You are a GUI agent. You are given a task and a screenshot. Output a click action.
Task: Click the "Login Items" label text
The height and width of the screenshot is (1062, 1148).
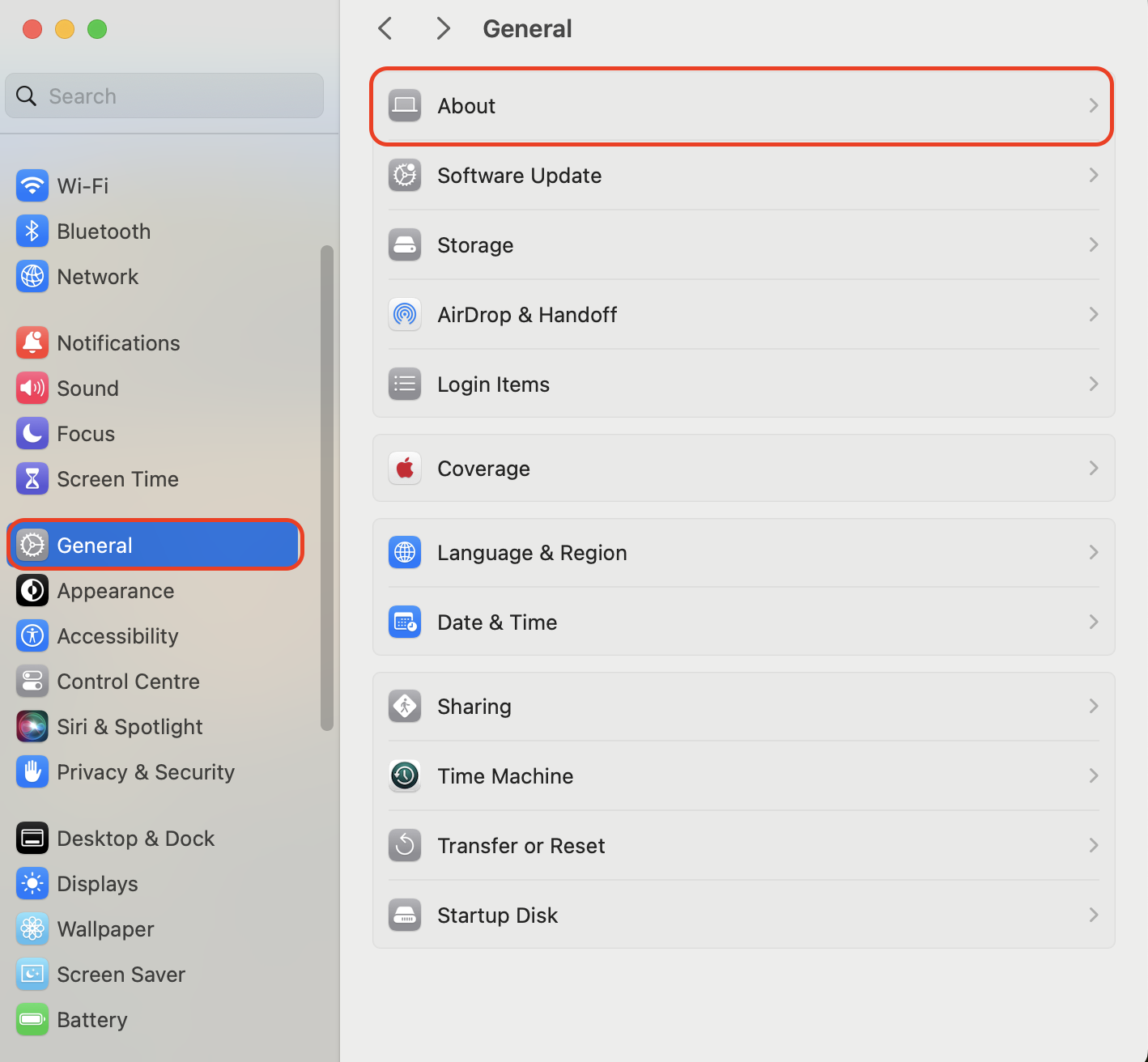click(x=494, y=384)
